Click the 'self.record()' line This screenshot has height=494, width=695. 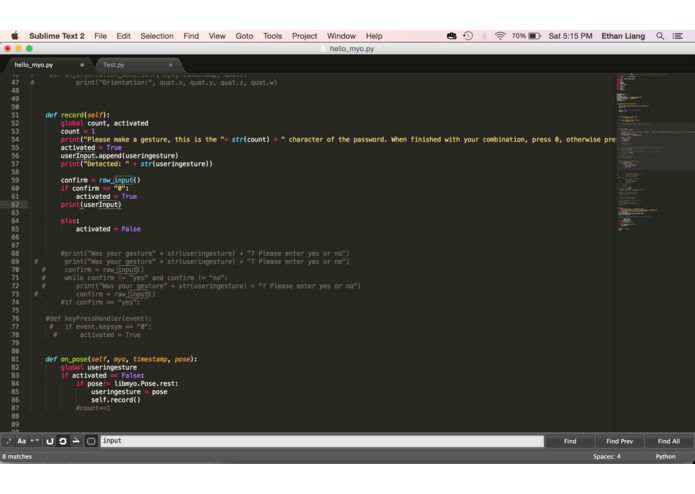tap(116, 400)
